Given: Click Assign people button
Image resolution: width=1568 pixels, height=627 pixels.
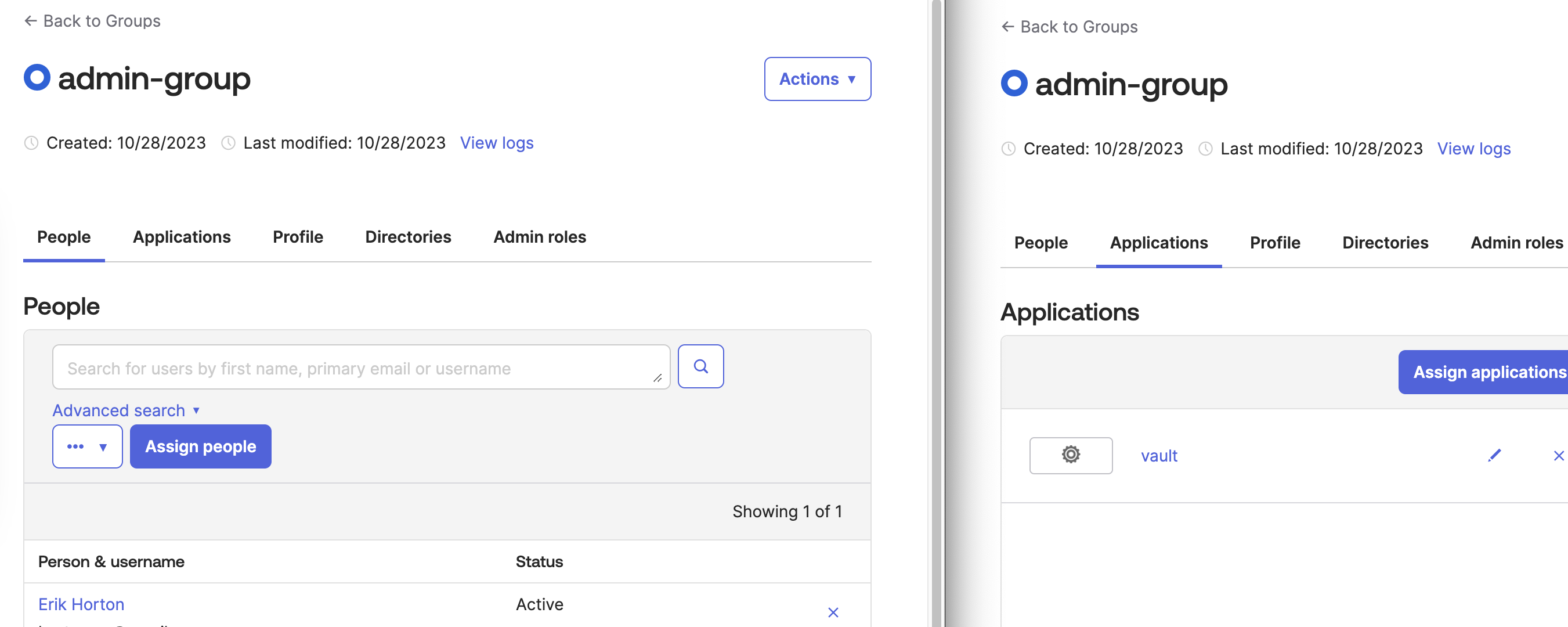Looking at the screenshot, I should pos(201,446).
